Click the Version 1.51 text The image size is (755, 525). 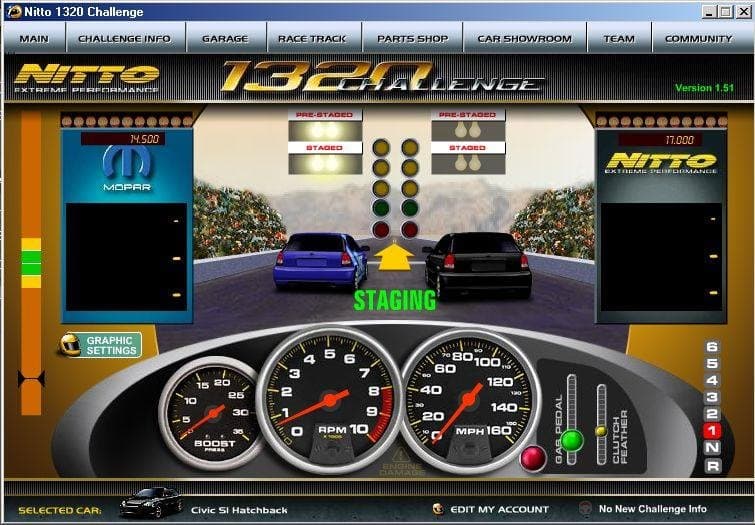[704, 88]
